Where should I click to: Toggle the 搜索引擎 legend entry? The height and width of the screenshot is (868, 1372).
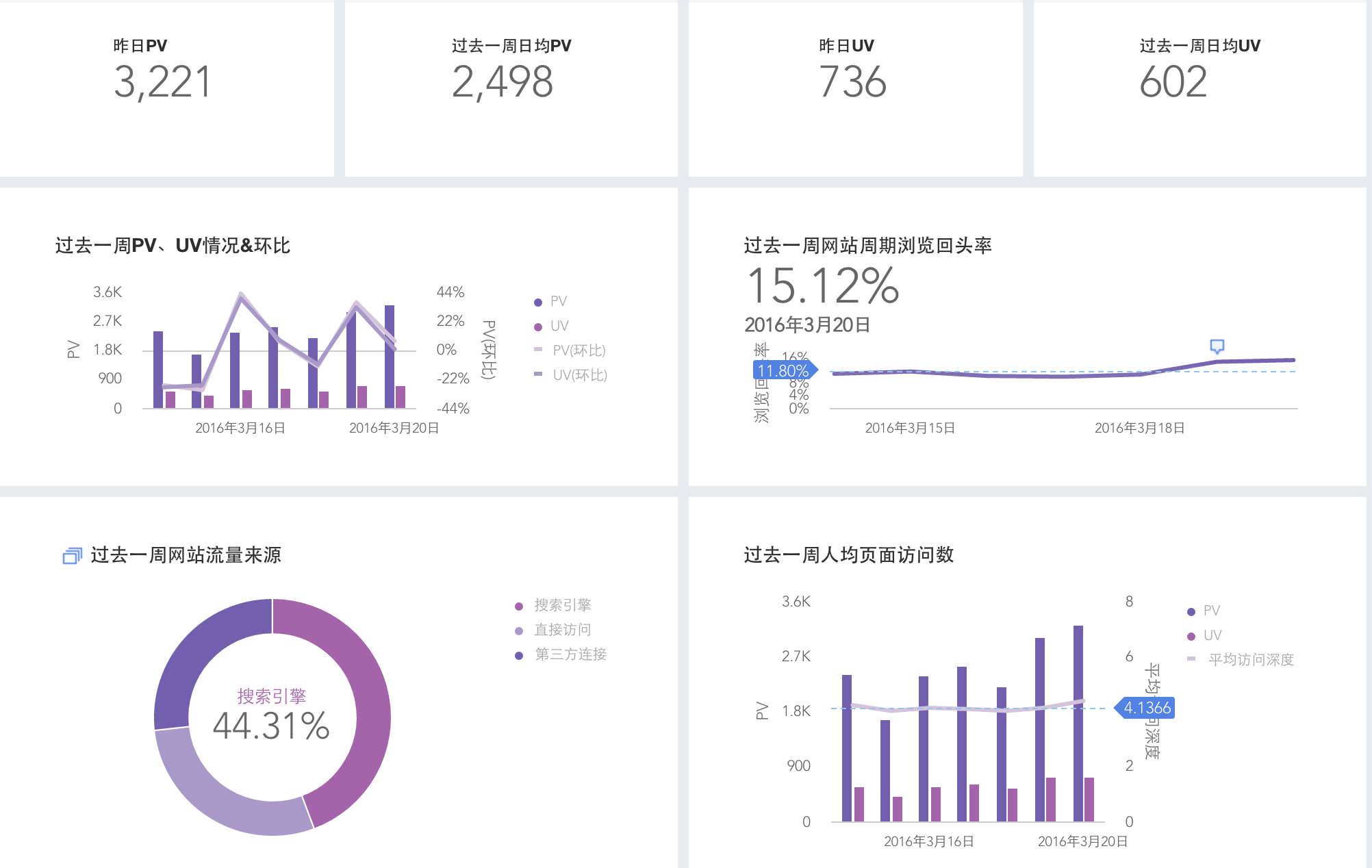pyautogui.click(x=552, y=605)
